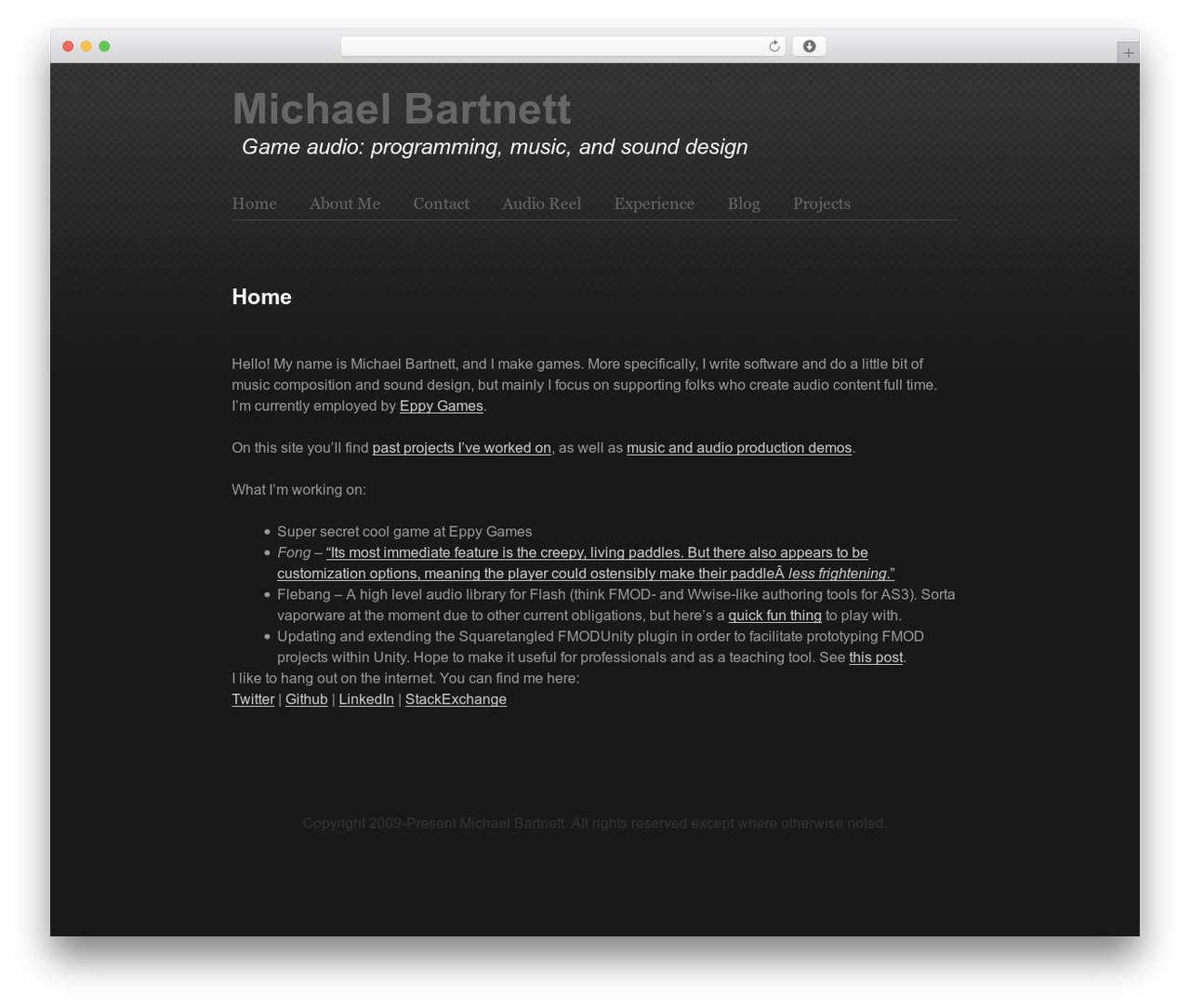Minimize the window with the yellow button
The height and width of the screenshot is (1008, 1190).
tap(86, 46)
